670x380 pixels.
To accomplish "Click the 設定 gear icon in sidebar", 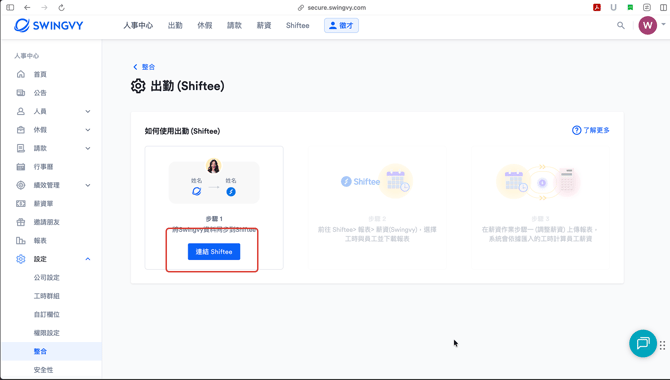I will pyautogui.click(x=21, y=259).
